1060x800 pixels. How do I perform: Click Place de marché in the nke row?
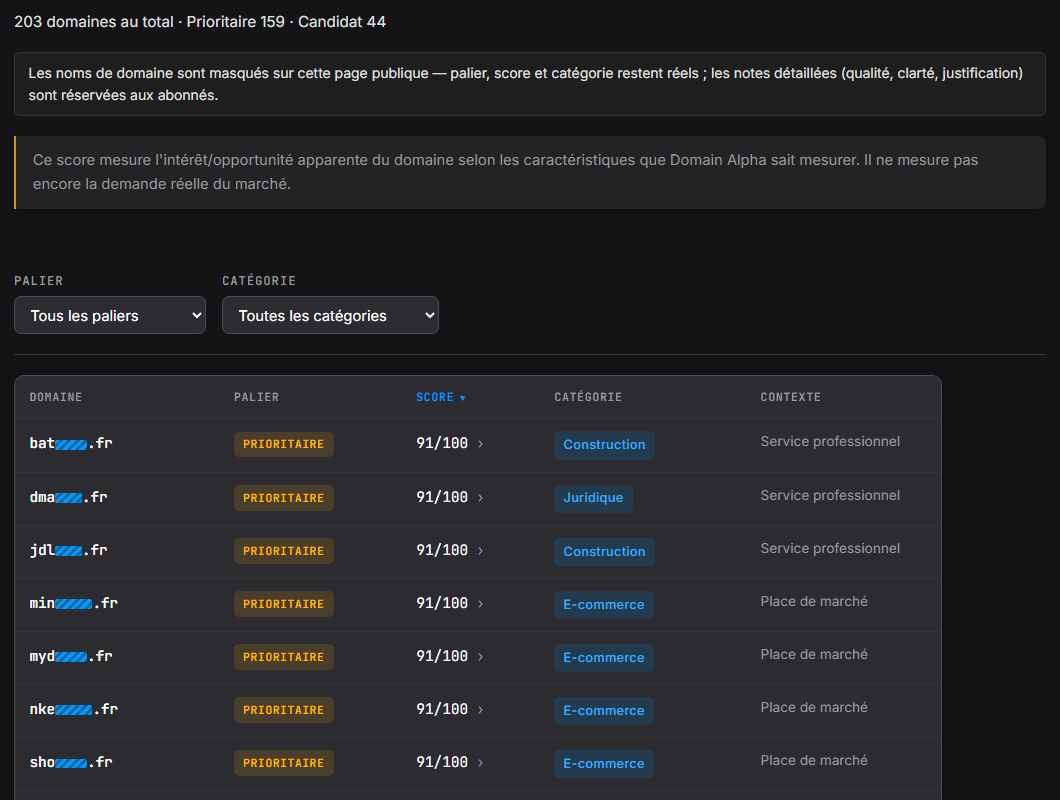click(x=814, y=707)
